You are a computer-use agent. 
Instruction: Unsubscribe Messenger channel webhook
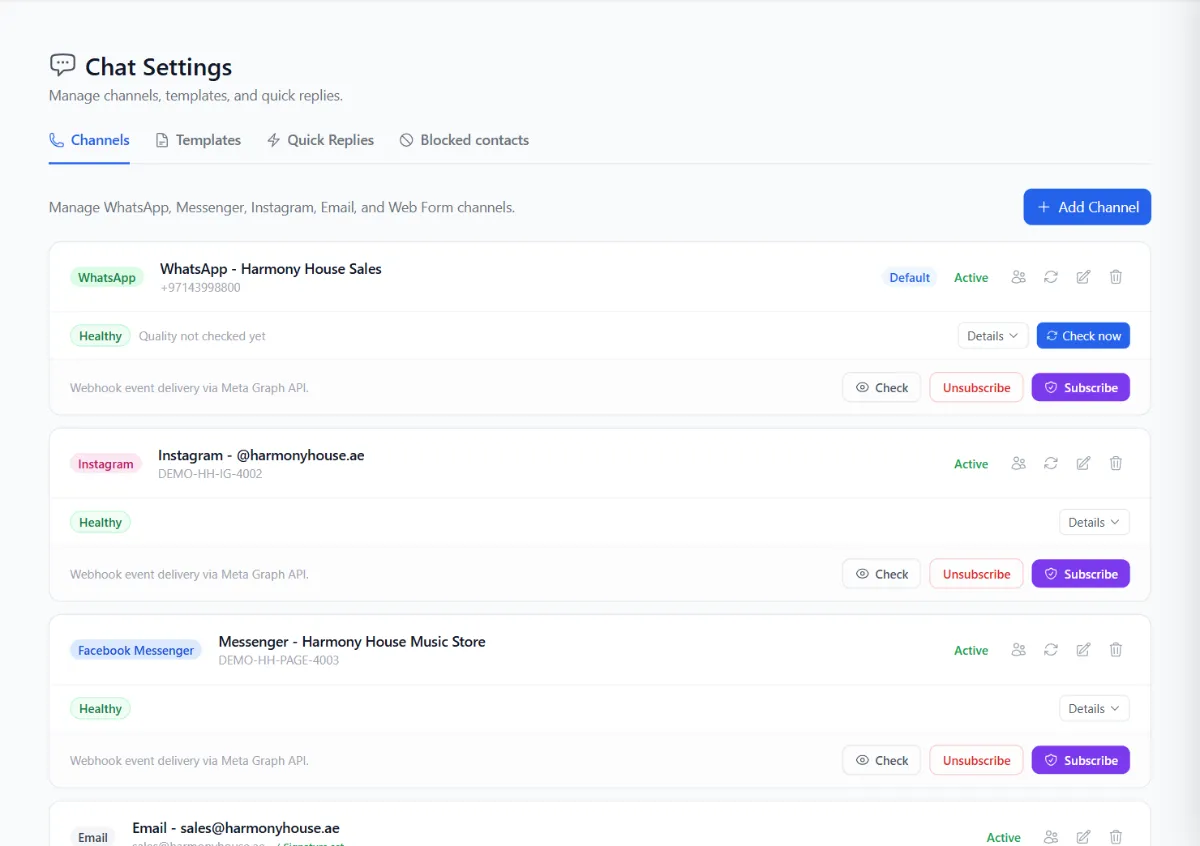coord(976,760)
